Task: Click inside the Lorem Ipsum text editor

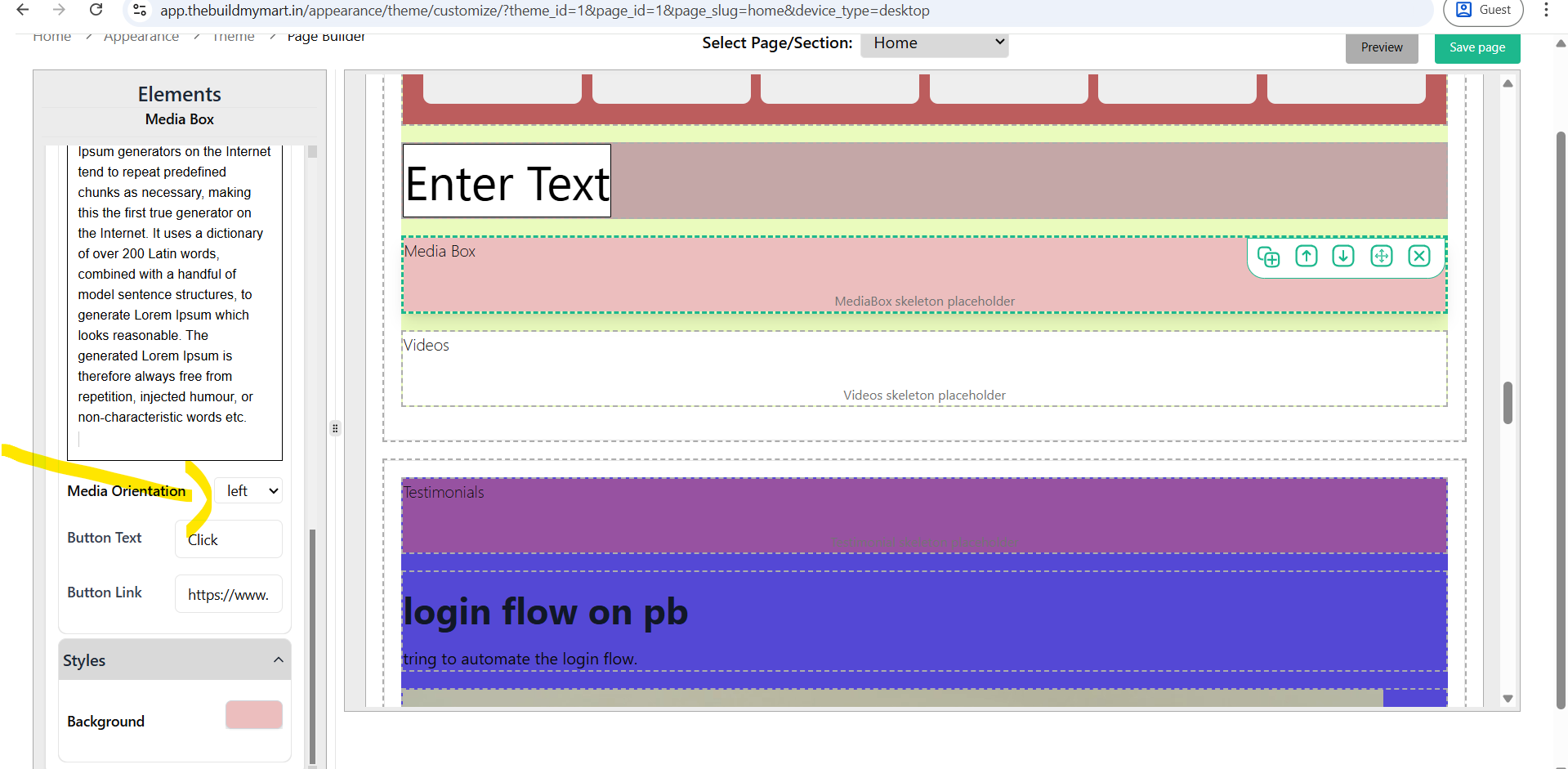Action: tap(175, 302)
